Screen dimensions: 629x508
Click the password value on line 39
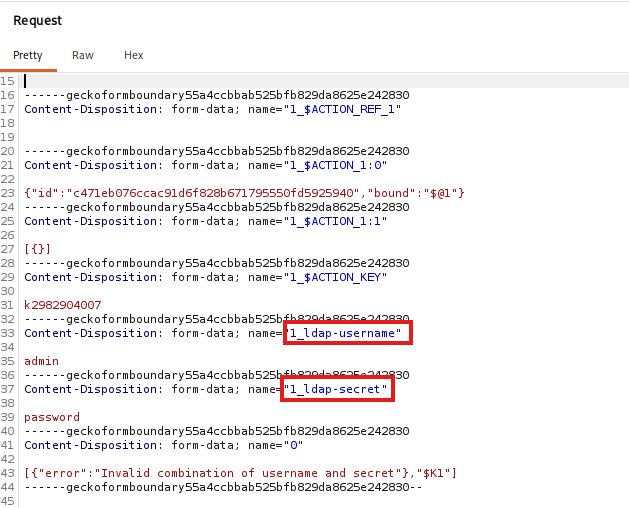tap(52, 417)
